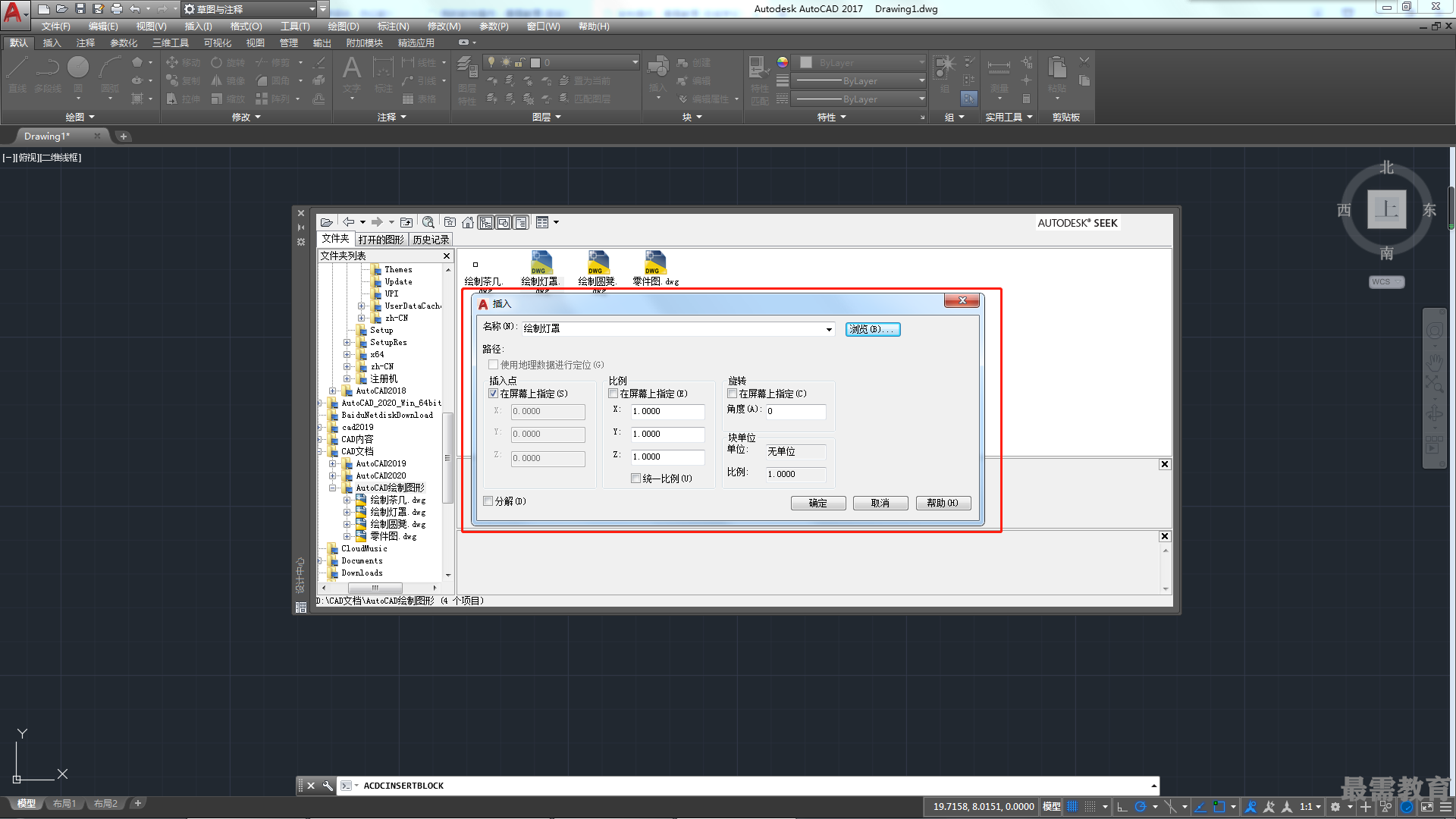Click the Back arrow in Design Center toolbar

coord(348,222)
